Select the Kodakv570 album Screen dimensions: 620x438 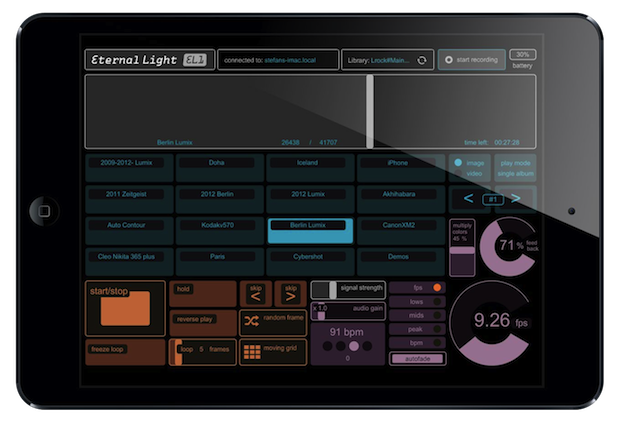pos(220,230)
